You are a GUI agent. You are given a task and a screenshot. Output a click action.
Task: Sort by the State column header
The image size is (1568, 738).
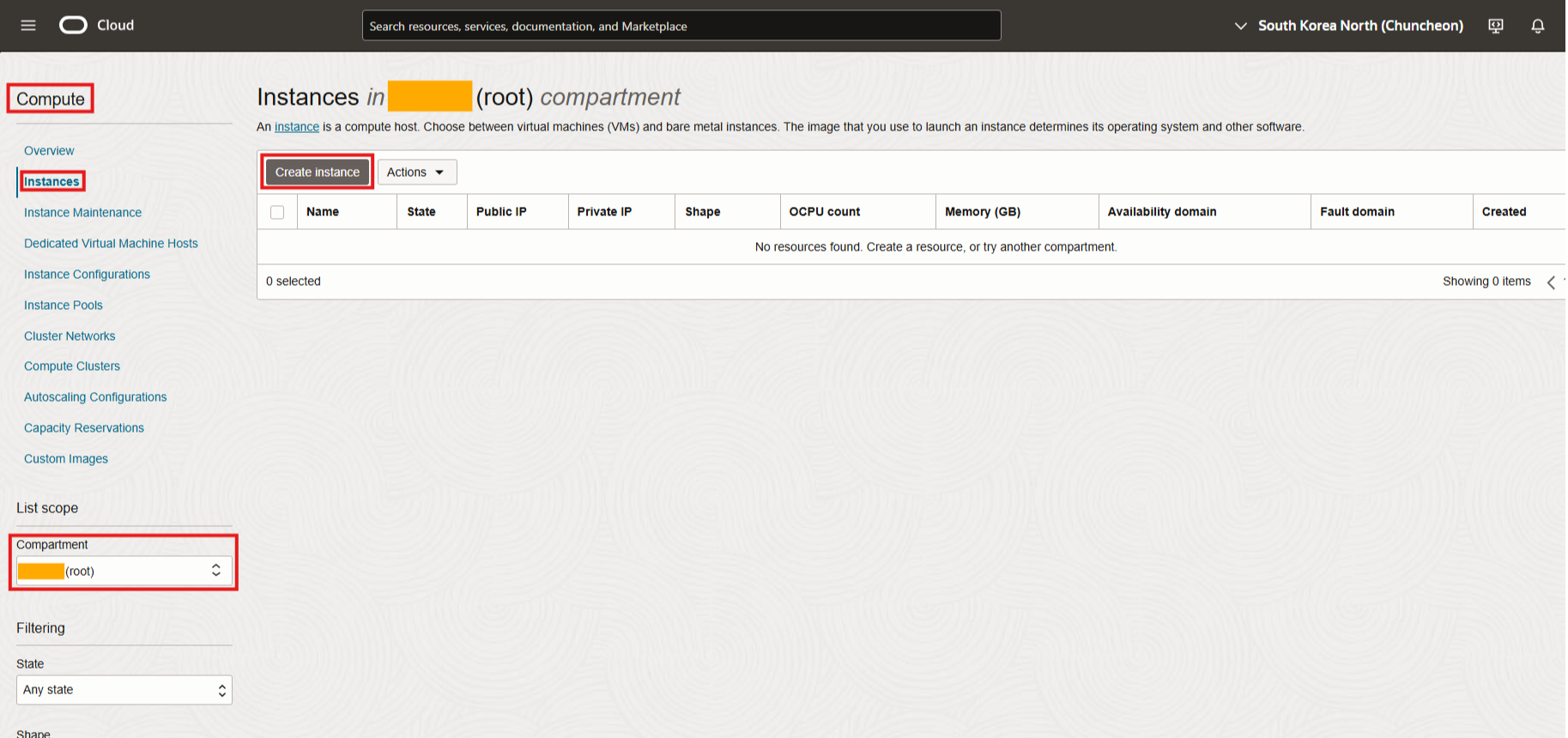click(421, 212)
